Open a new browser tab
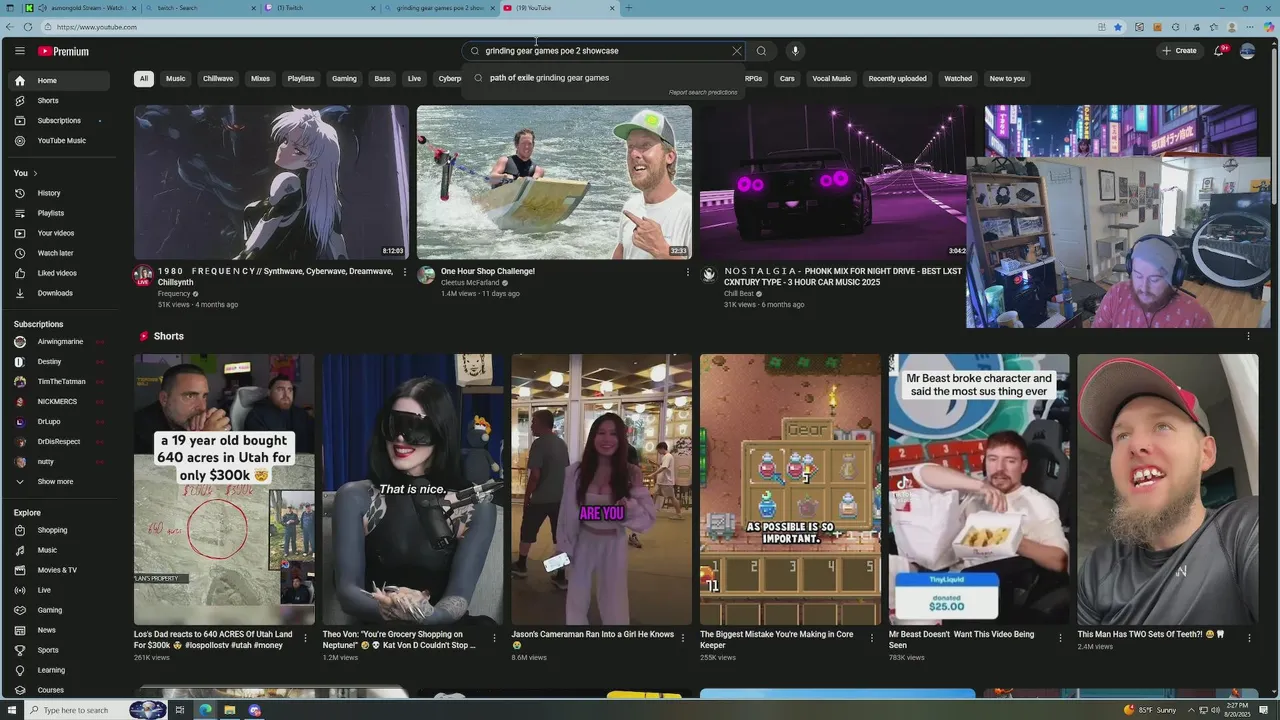This screenshot has height=720, width=1280. pos(628,8)
